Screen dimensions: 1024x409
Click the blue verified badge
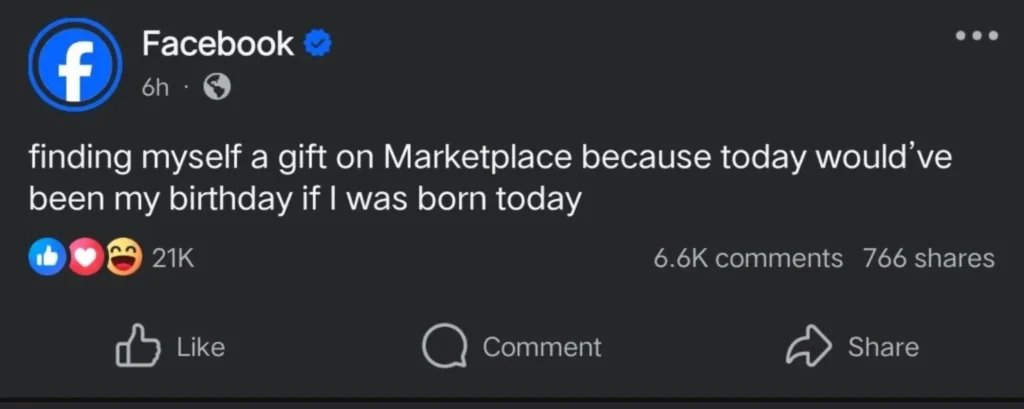[317, 44]
